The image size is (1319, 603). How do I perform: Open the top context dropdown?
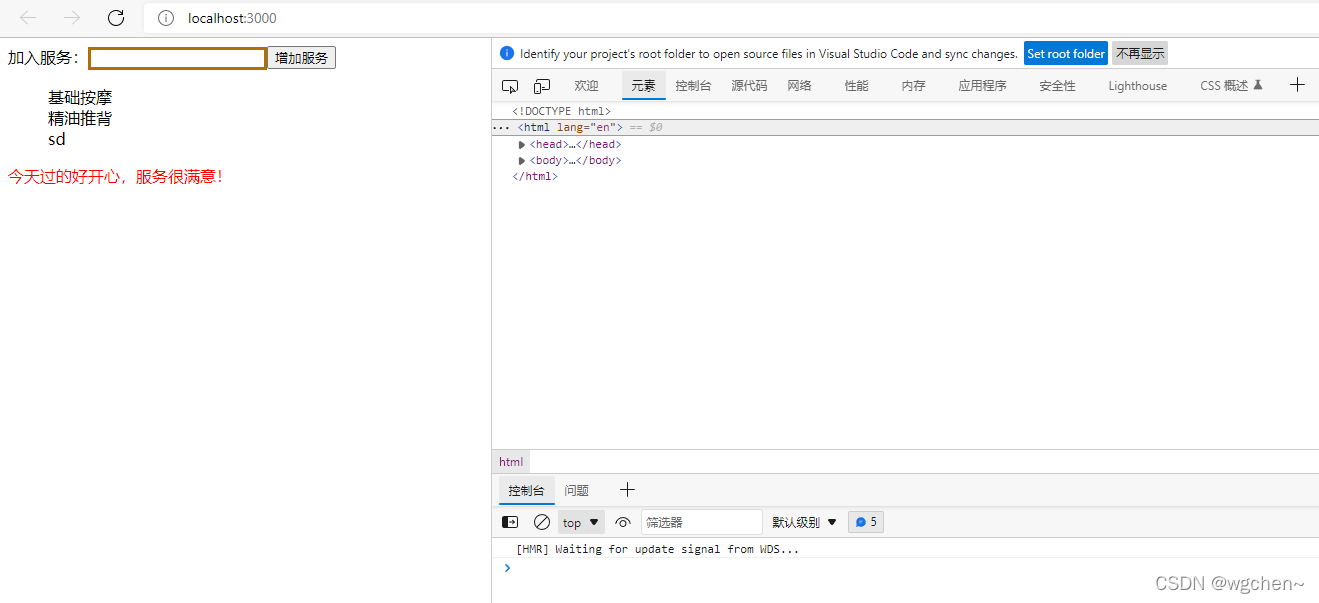[581, 522]
